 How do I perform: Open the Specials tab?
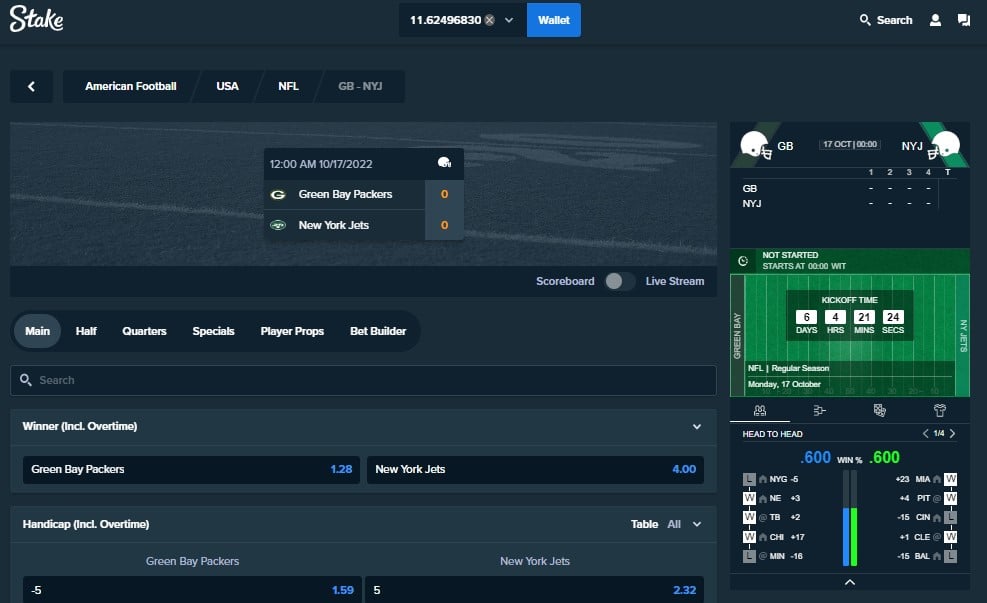(x=213, y=331)
